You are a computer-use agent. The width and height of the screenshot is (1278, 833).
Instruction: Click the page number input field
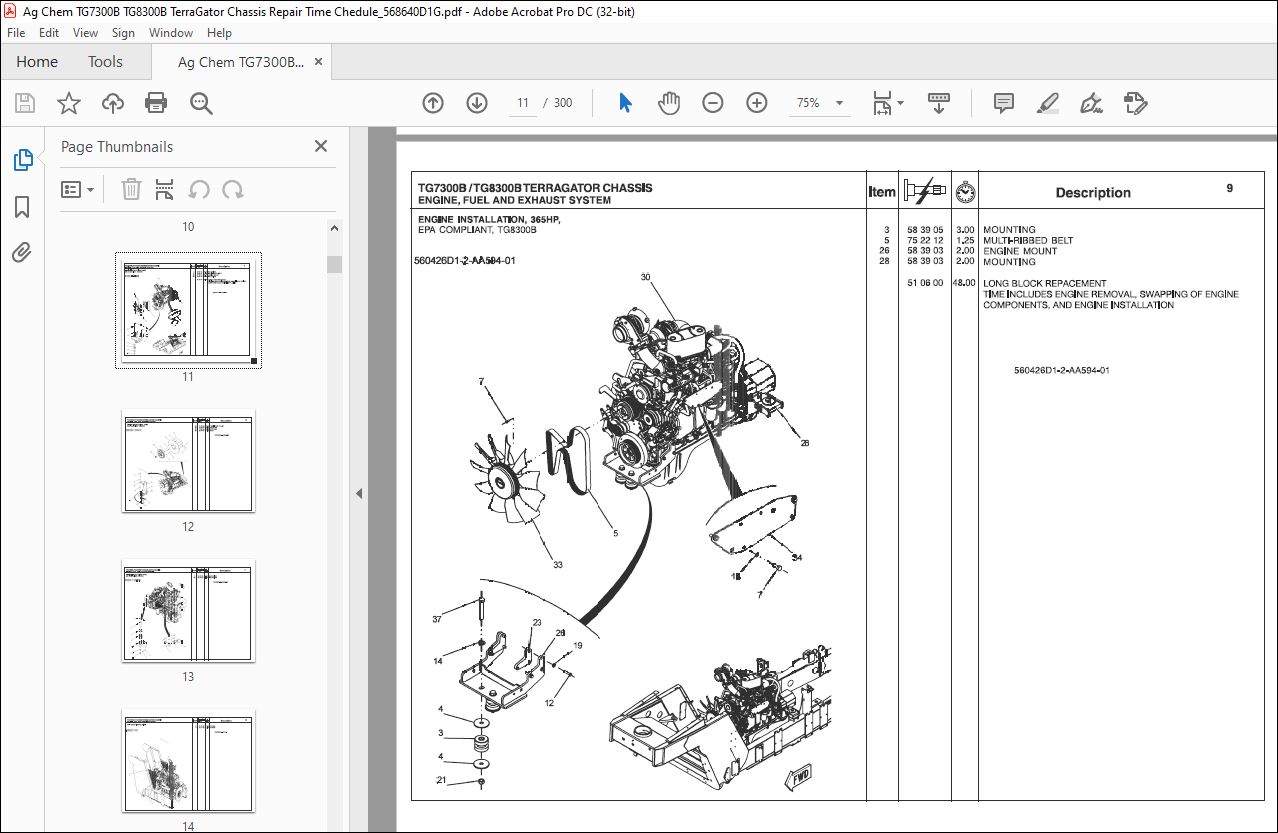[522, 103]
